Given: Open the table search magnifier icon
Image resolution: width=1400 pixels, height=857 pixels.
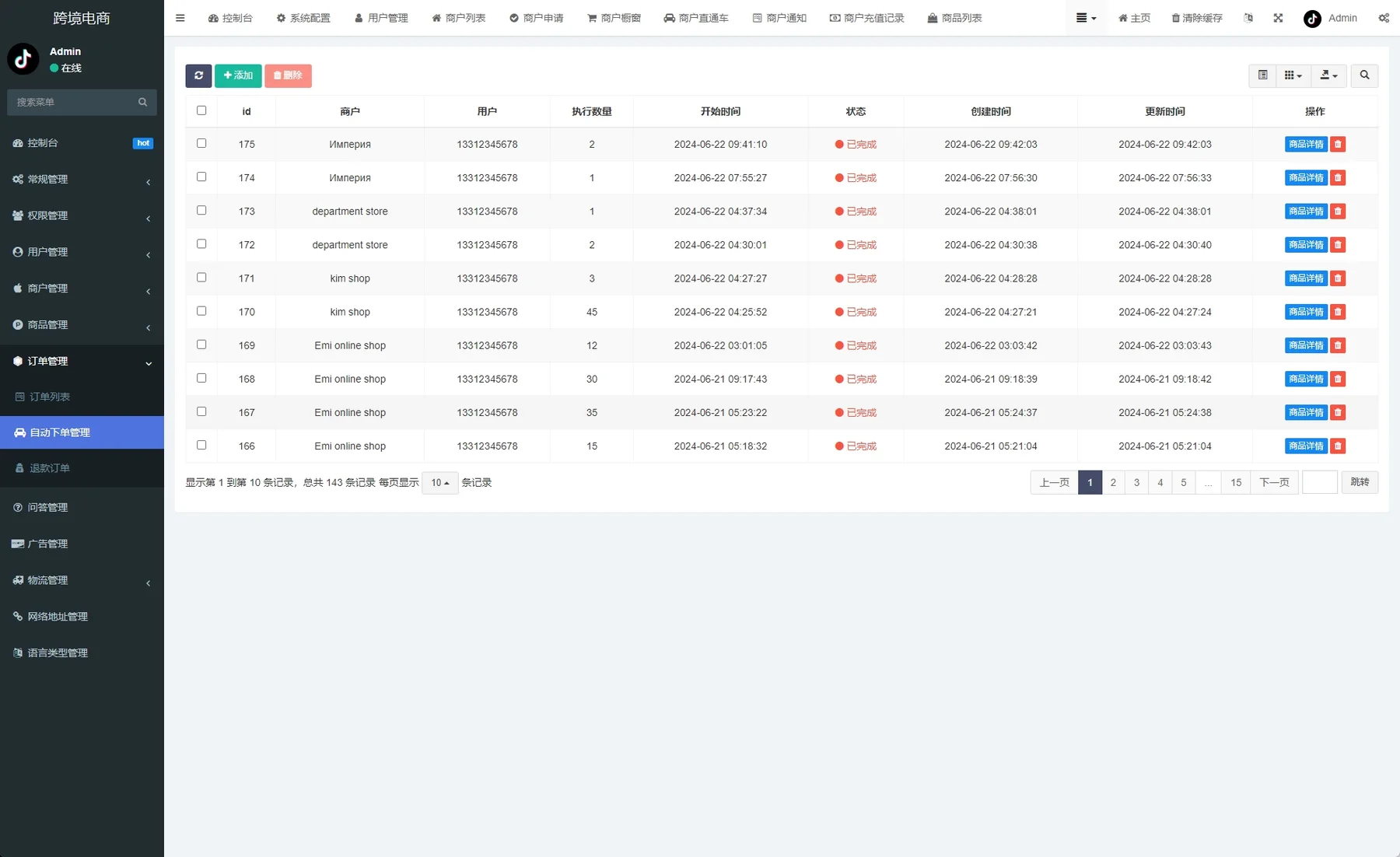Looking at the screenshot, I should pyautogui.click(x=1364, y=75).
